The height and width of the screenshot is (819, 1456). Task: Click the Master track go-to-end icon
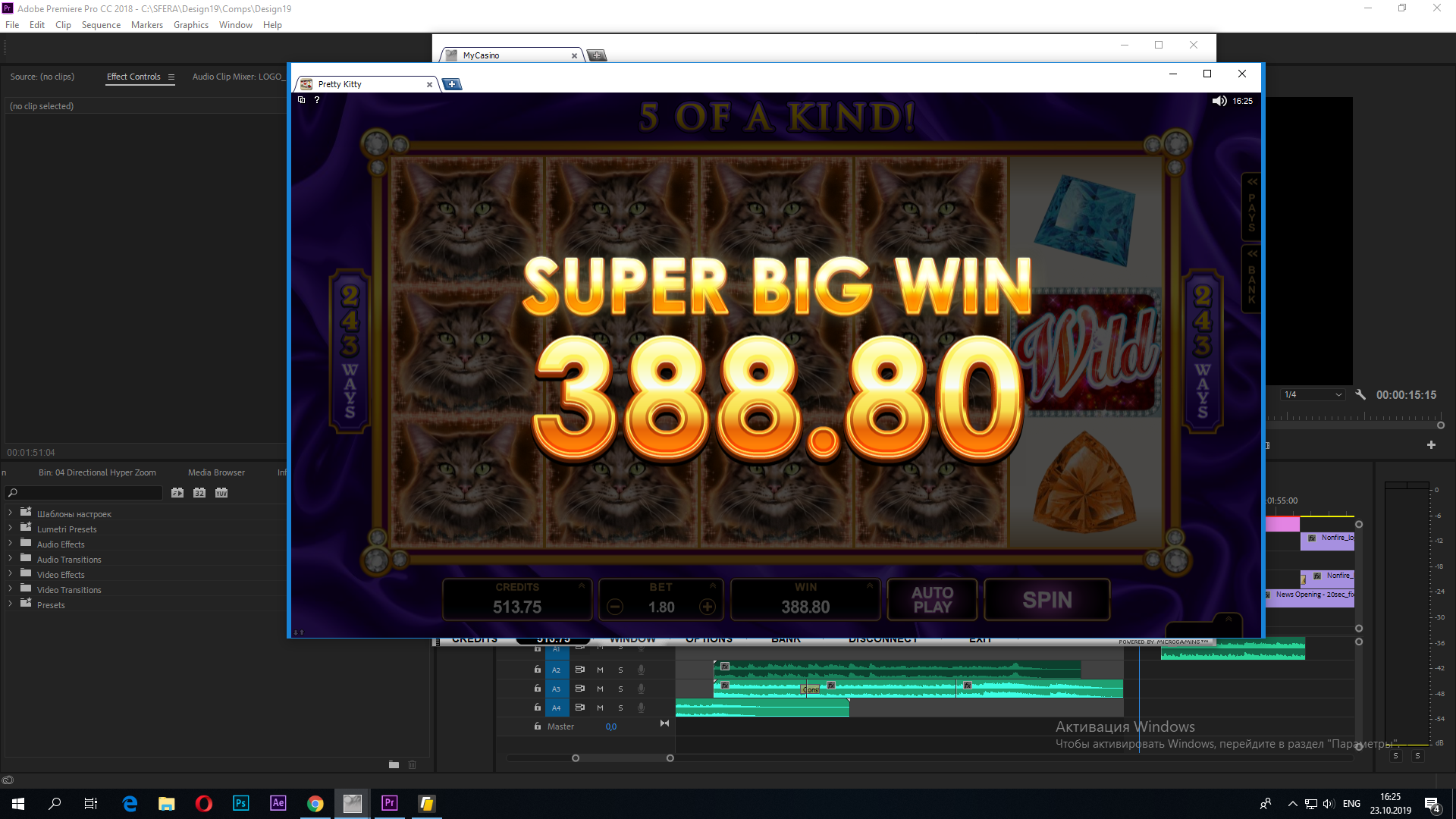[x=664, y=723]
